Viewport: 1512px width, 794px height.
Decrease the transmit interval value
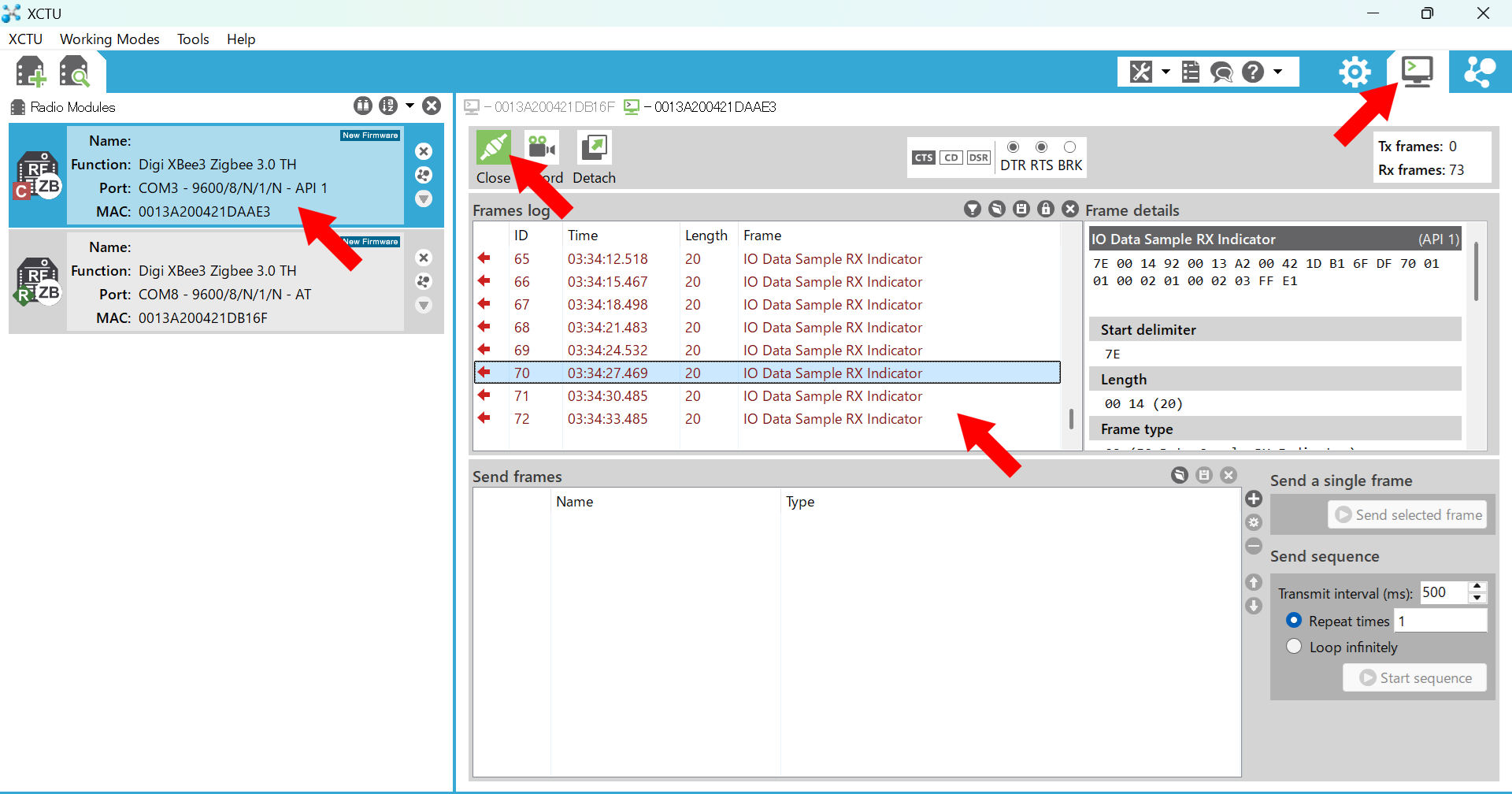pos(1478,598)
